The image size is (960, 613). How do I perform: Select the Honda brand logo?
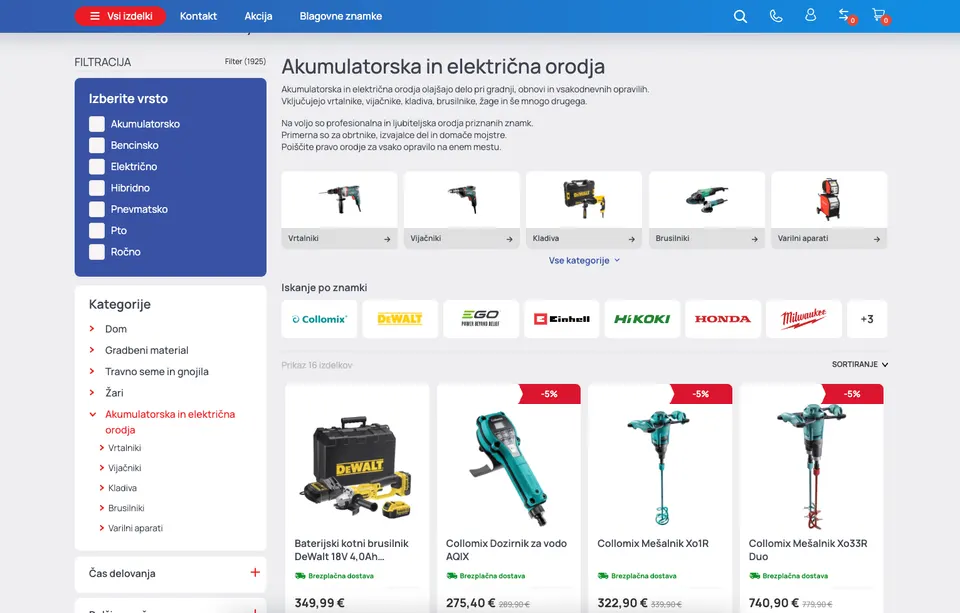pos(723,319)
